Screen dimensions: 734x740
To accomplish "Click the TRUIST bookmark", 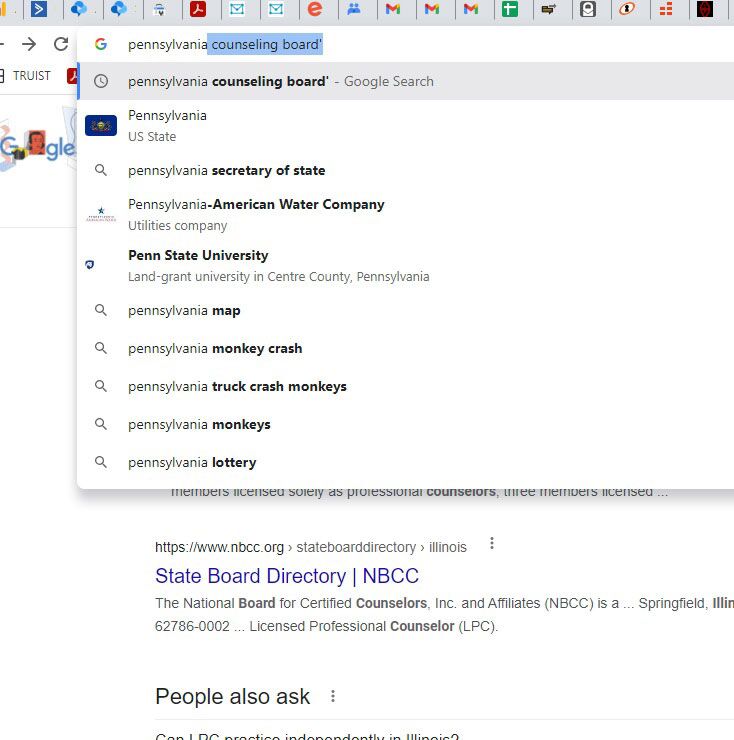I will [x=31, y=76].
